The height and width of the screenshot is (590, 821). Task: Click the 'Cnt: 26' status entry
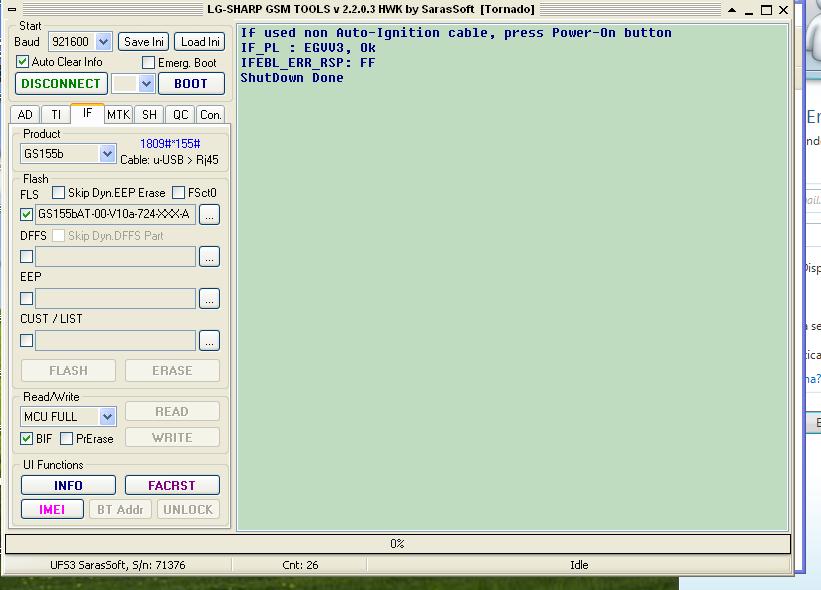point(300,565)
